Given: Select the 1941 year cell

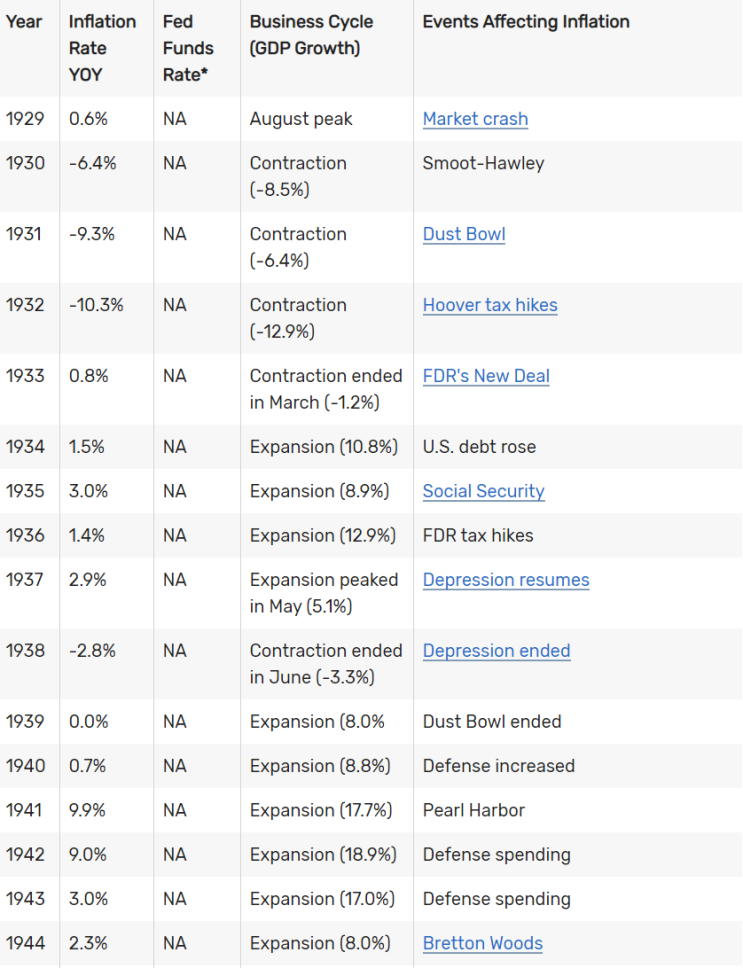Looking at the screenshot, I should click(24, 810).
